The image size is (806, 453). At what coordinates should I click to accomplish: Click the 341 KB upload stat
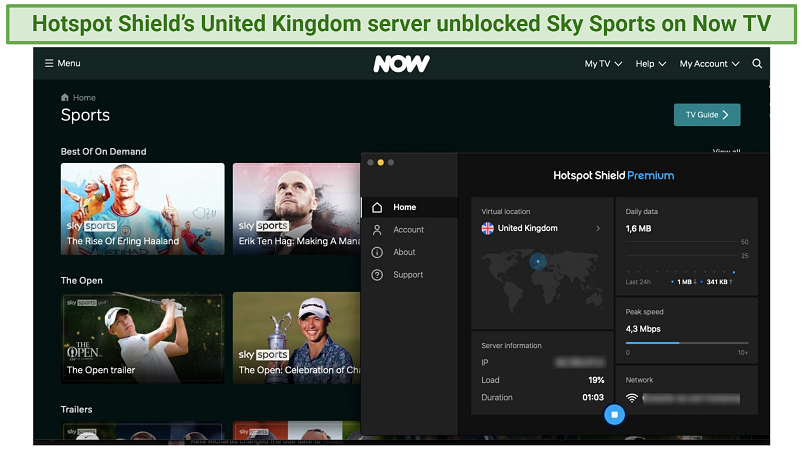pos(717,282)
